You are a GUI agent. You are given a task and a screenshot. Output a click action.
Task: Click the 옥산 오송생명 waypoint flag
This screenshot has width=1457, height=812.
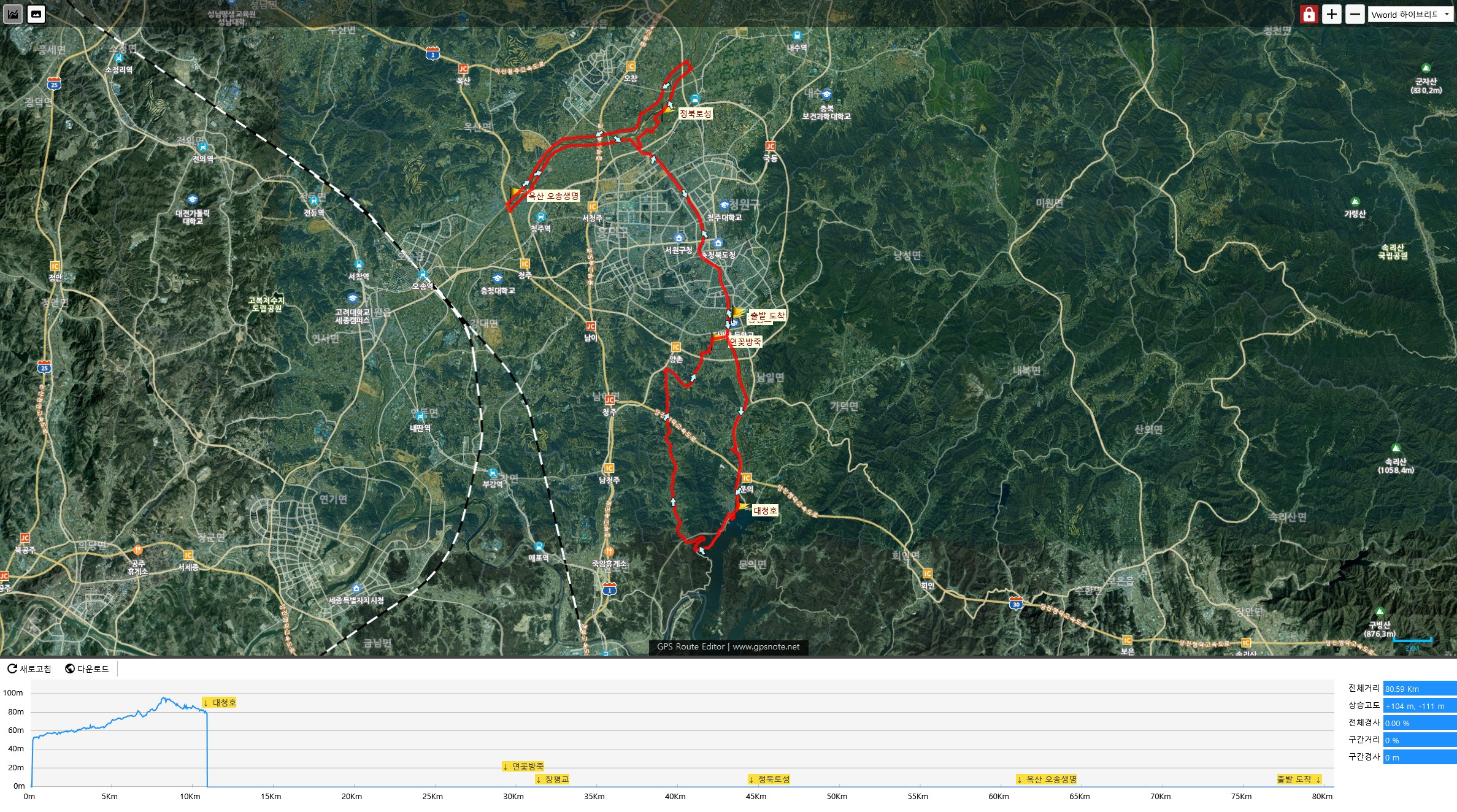point(517,193)
